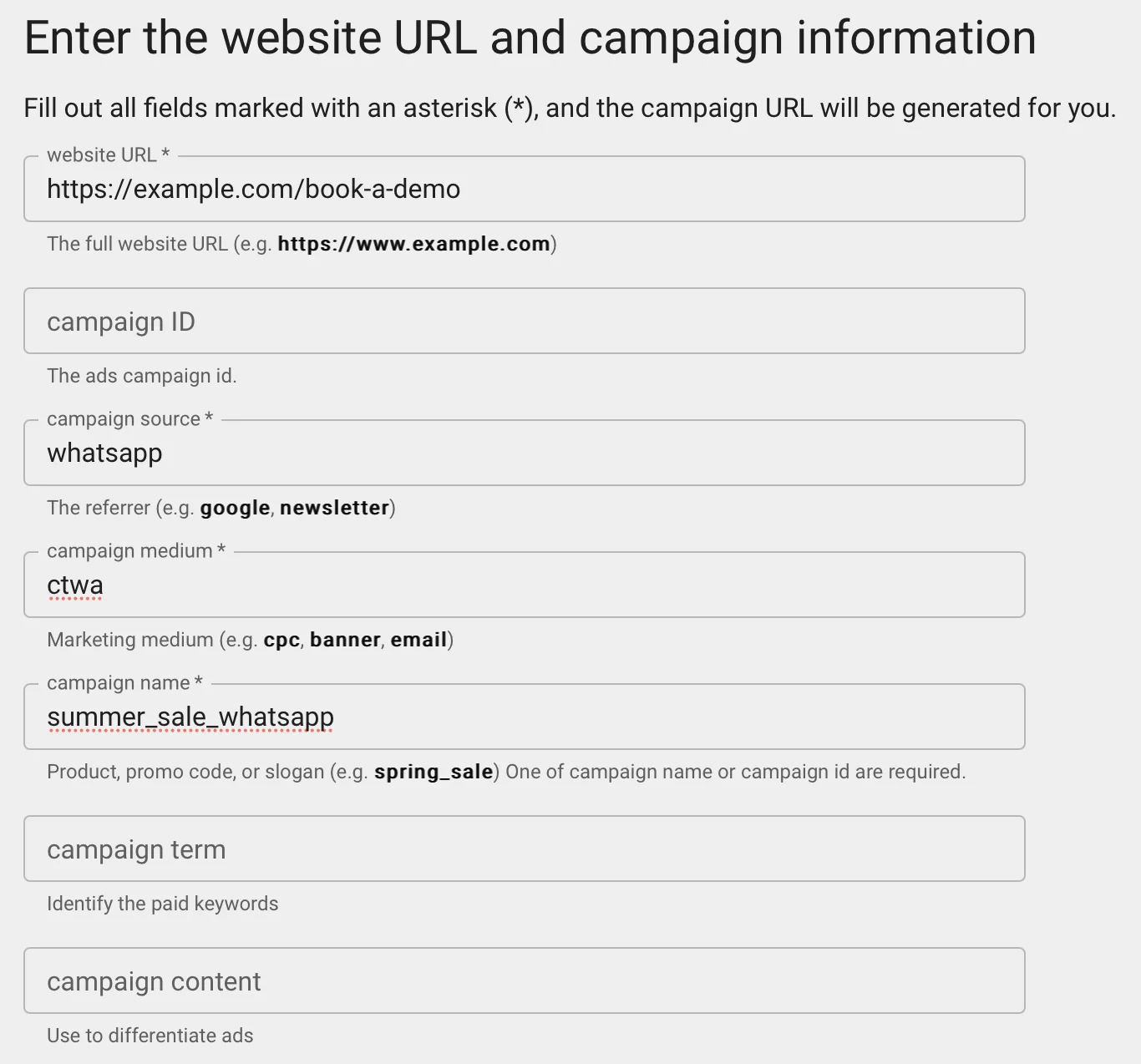The height and width of the screenshot is (1064, 1141).
Task: Click the page heading about campaign information
Action: (529, 37)
